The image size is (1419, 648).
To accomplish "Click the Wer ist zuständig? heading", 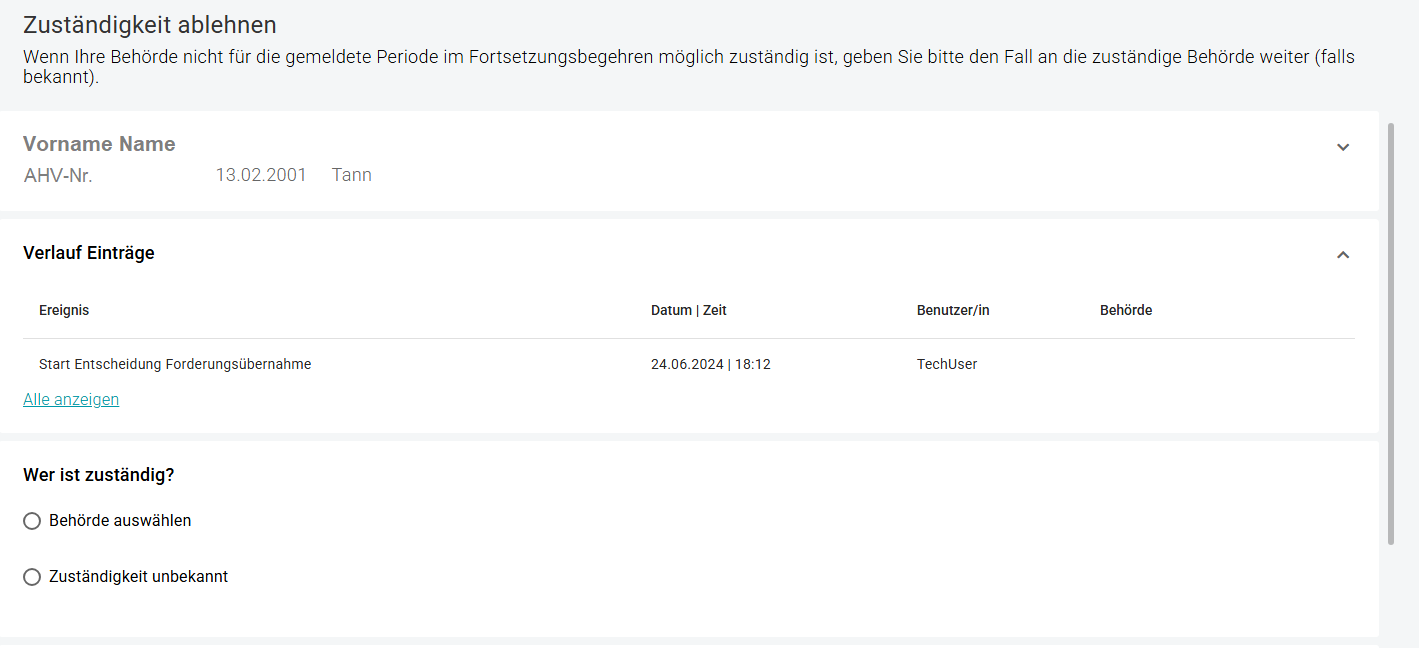I will pos(98,475).
